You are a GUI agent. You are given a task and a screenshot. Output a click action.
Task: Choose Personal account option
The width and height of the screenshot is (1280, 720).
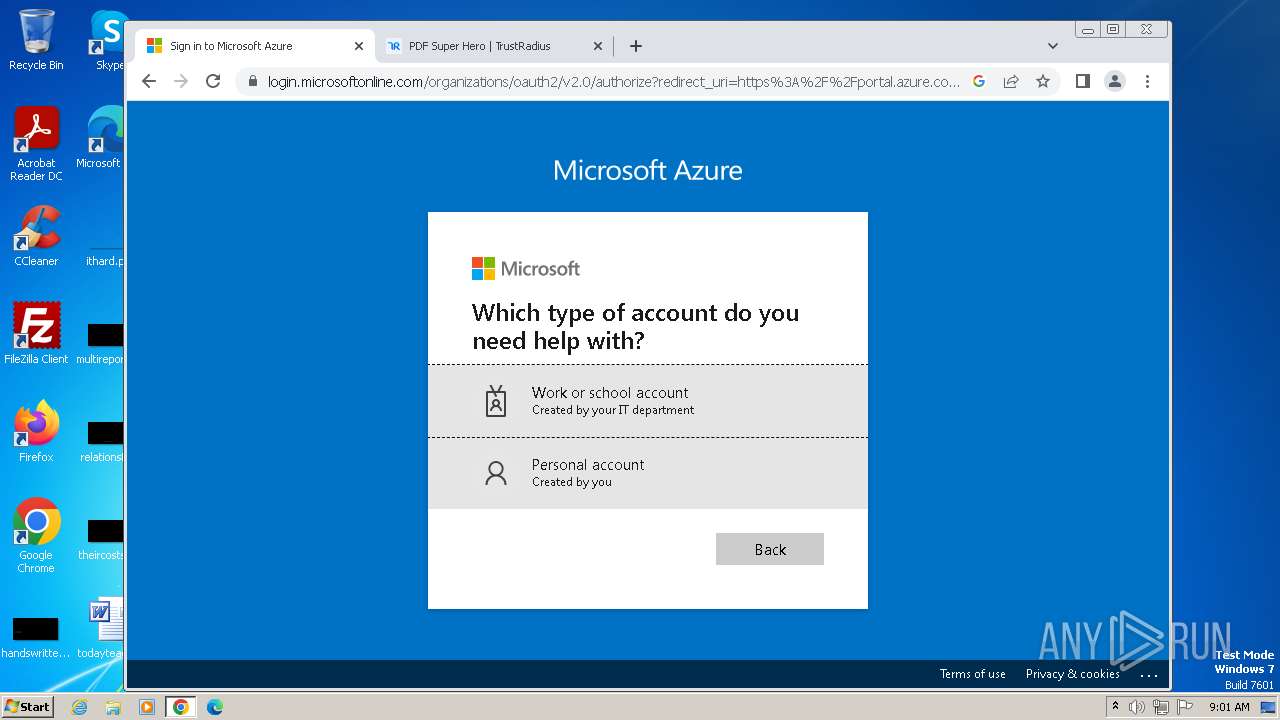[x=648, y=473]
